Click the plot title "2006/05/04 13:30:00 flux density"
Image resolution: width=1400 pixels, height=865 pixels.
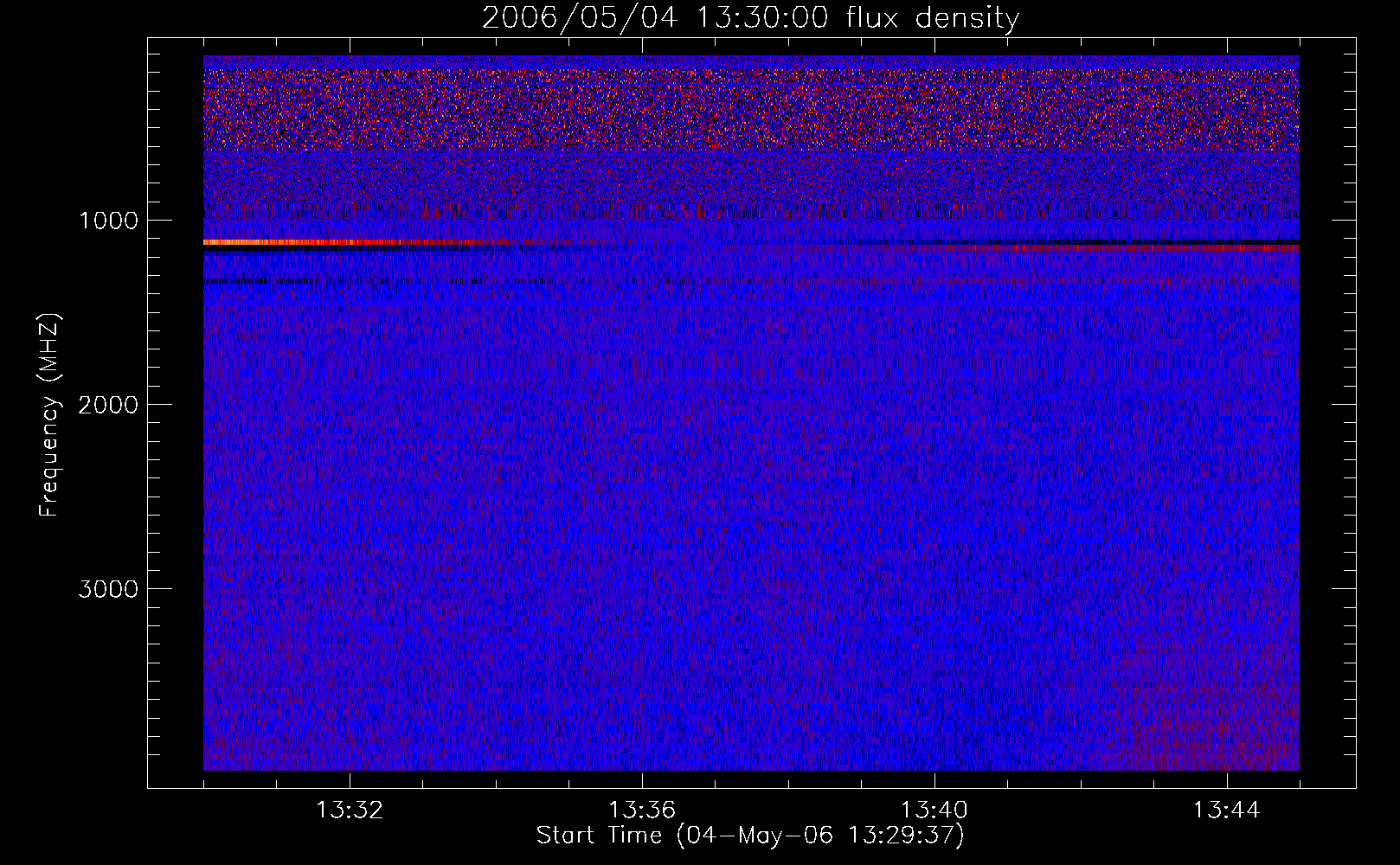coord(750,18)
